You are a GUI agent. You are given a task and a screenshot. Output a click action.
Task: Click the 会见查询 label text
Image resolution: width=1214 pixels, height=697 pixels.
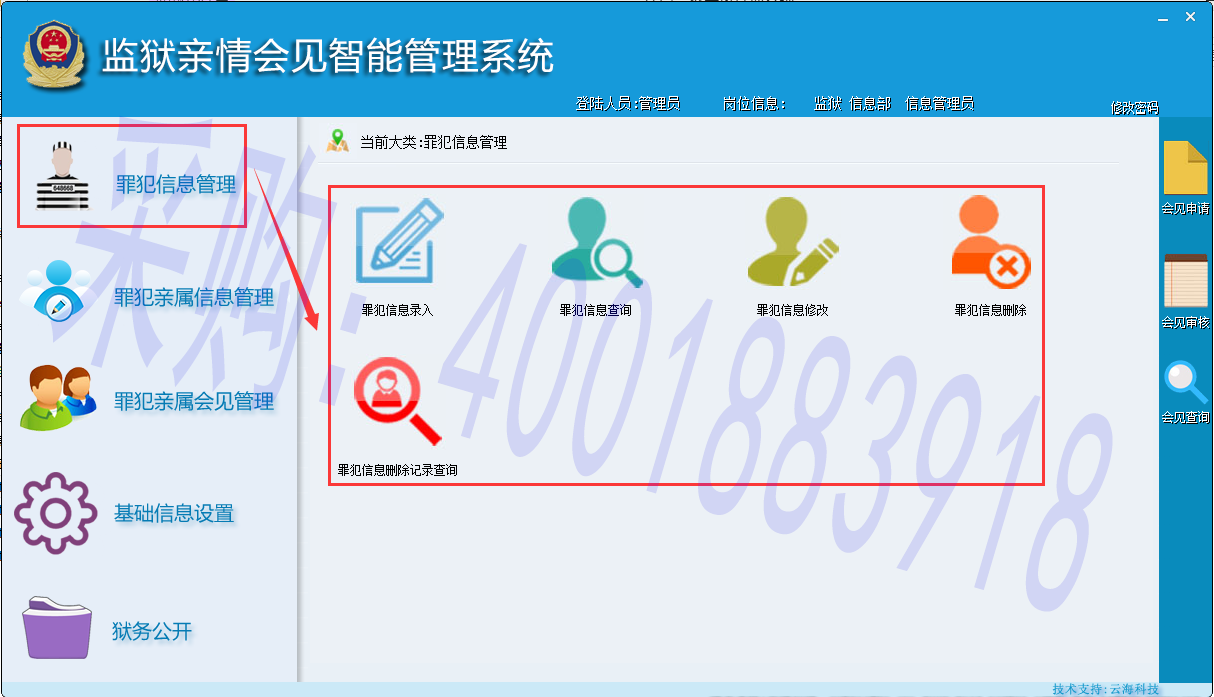pos(1185,417)
